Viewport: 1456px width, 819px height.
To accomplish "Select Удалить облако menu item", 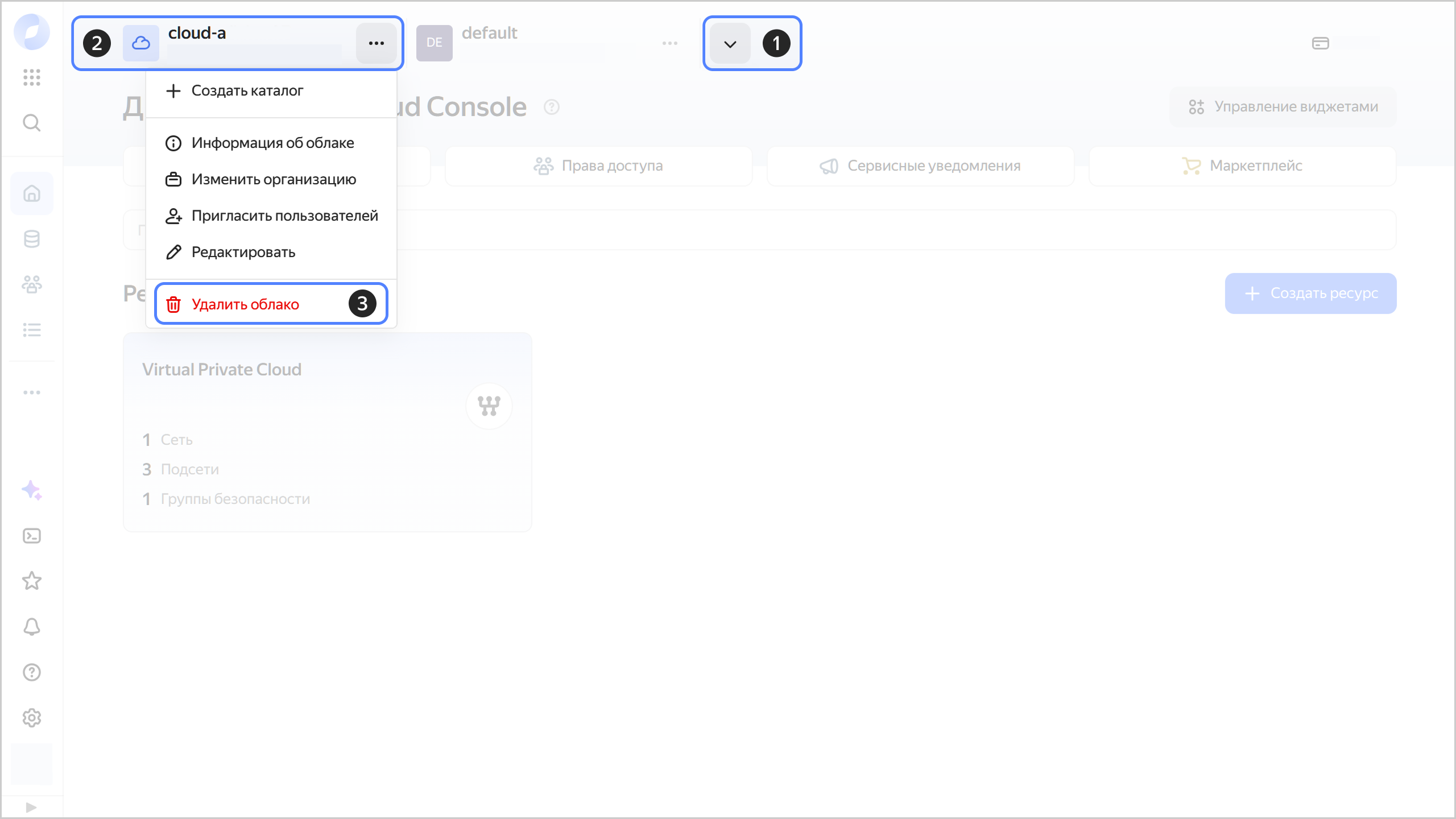I will 245,304.
